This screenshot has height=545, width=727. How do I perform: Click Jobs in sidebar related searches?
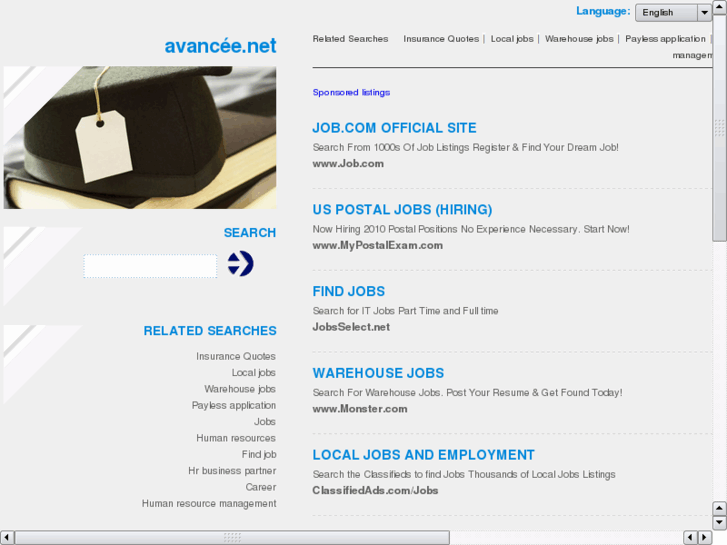click(x=265, y=422)
